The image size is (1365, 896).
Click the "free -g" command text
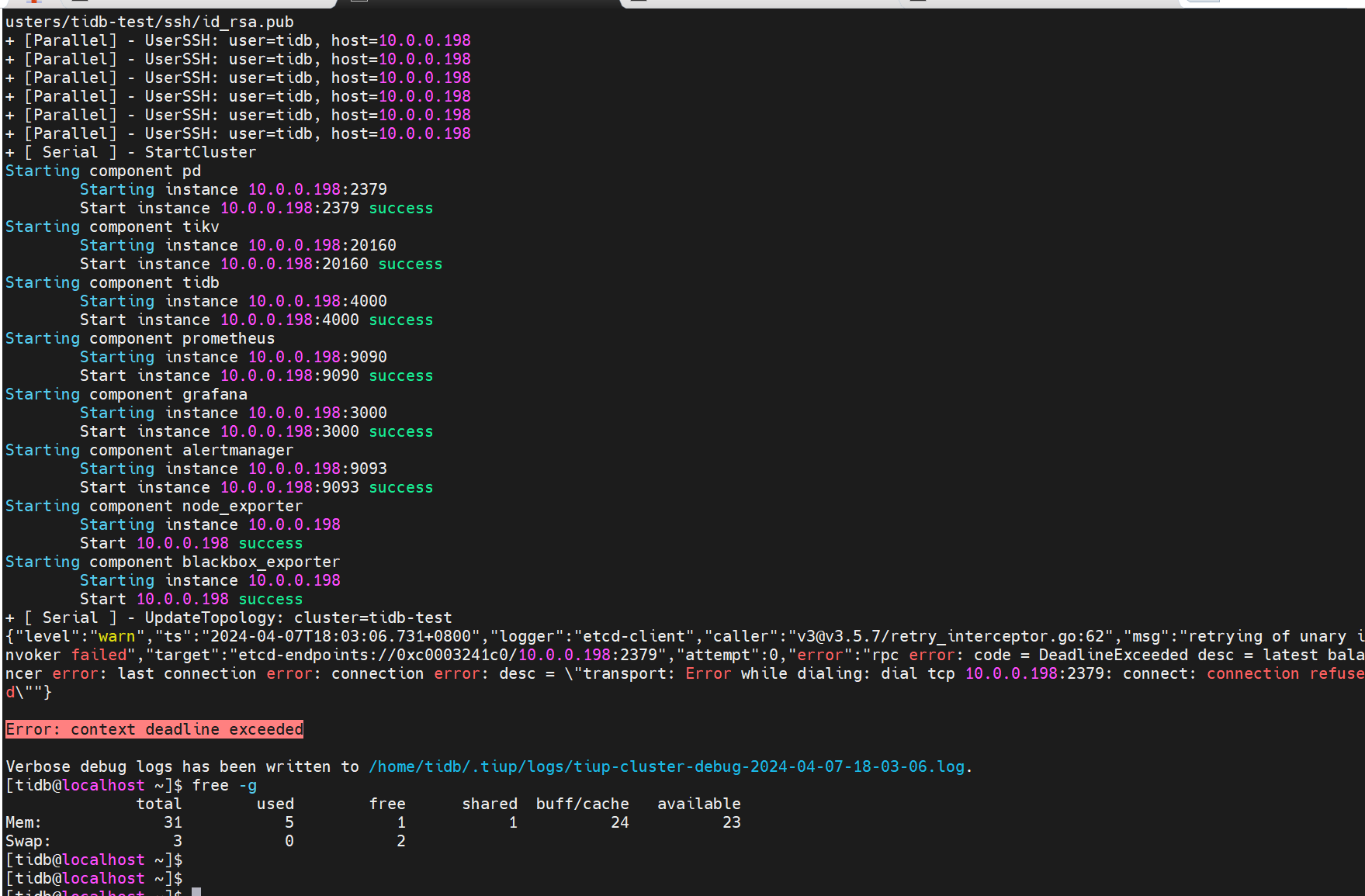224,785
